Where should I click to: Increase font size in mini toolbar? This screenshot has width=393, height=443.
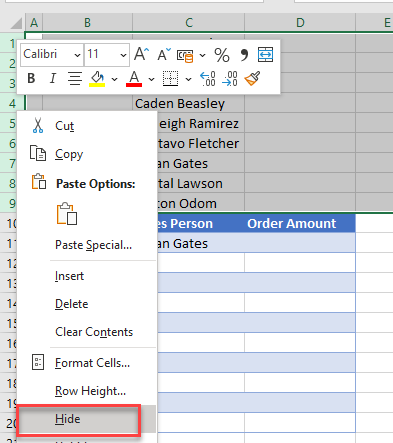coord(141,54)
